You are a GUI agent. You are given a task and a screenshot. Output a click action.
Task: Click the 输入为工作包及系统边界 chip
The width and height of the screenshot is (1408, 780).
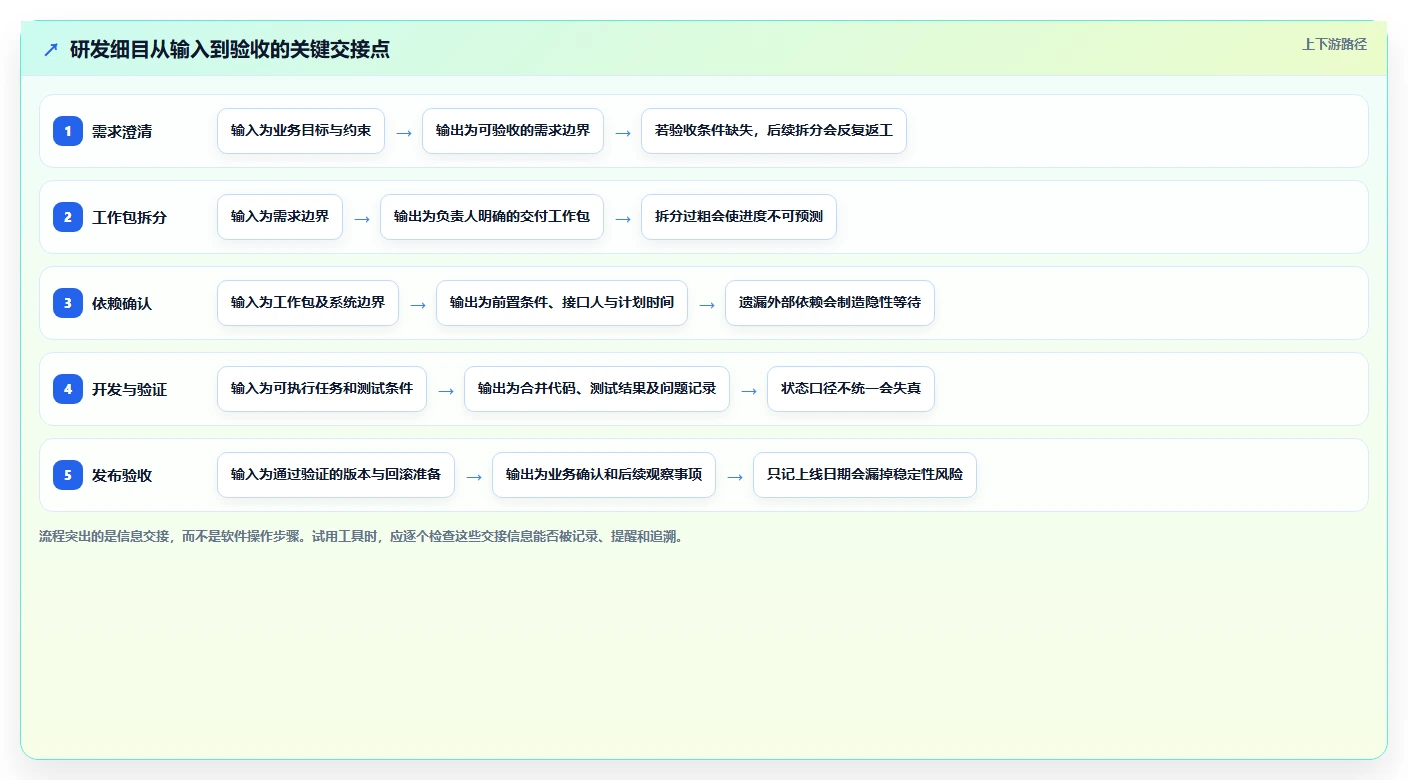(308, 303)
